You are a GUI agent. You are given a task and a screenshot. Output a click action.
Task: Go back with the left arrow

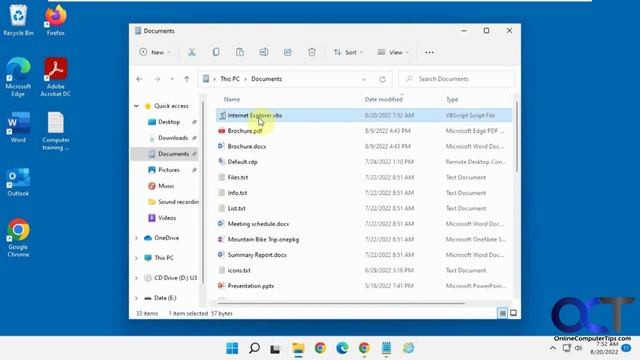tap(140, 79)
